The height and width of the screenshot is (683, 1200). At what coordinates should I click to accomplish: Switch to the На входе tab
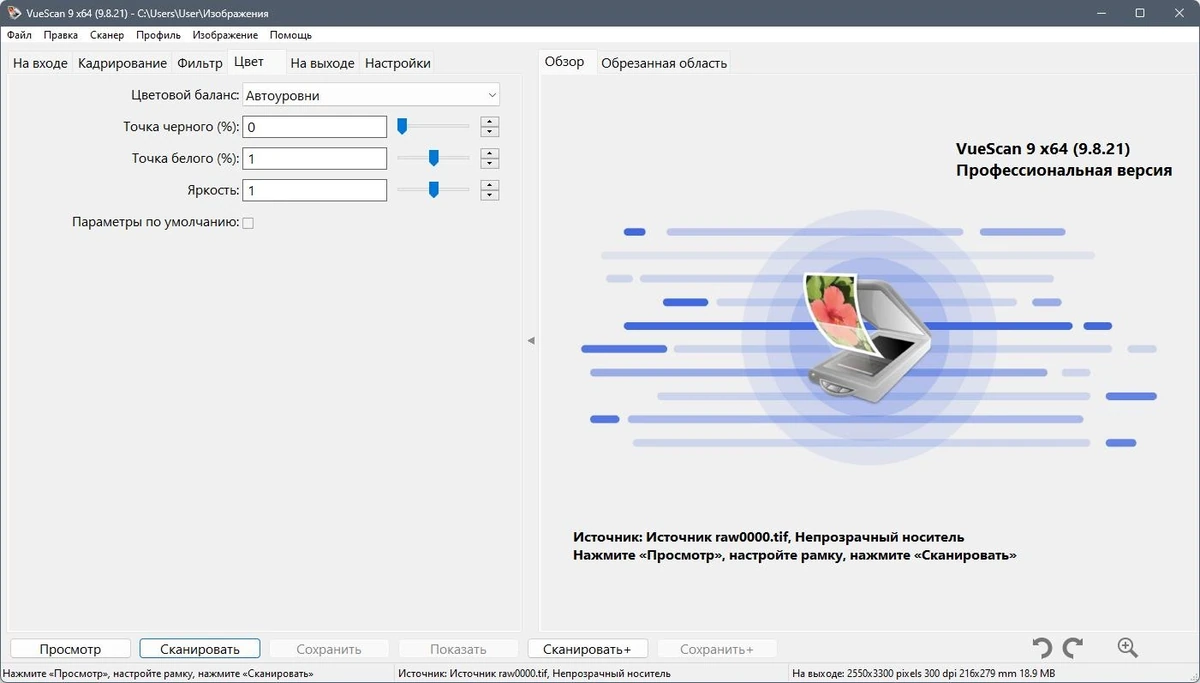[40, 63]
